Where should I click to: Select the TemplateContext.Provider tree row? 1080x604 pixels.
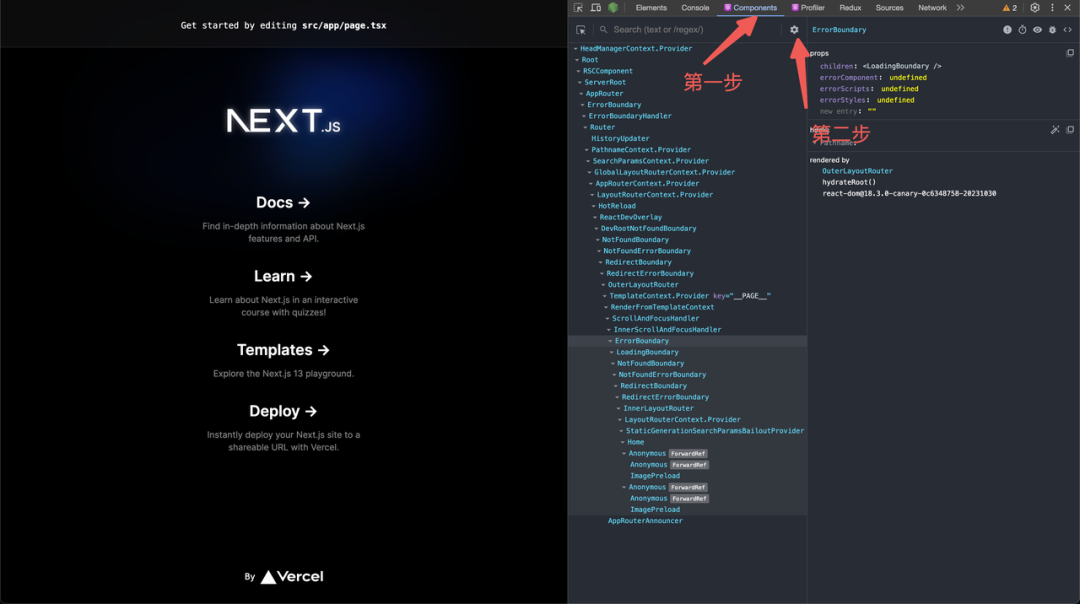tap(687, 295)
